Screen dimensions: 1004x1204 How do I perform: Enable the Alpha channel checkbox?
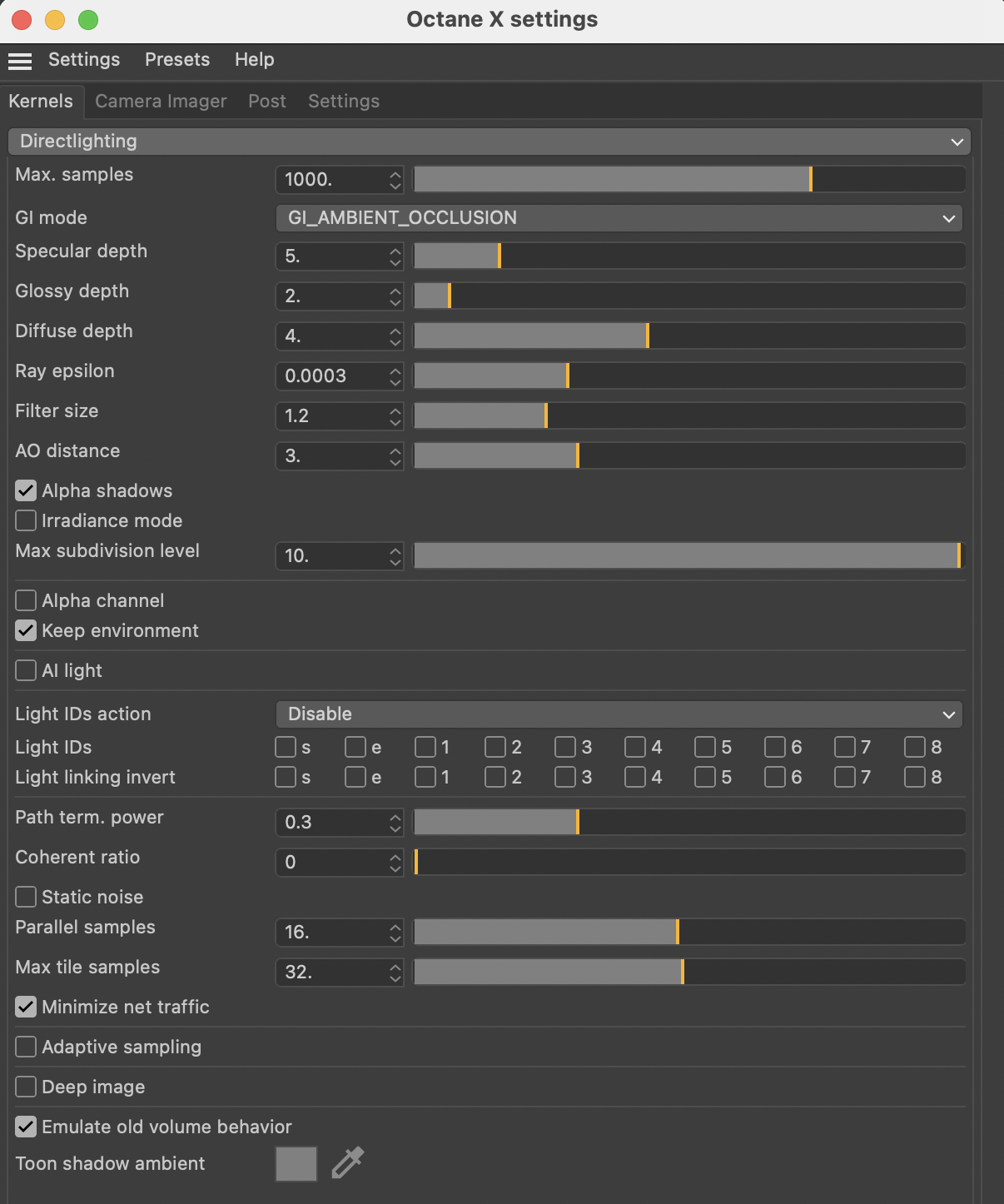coord(26,600)
